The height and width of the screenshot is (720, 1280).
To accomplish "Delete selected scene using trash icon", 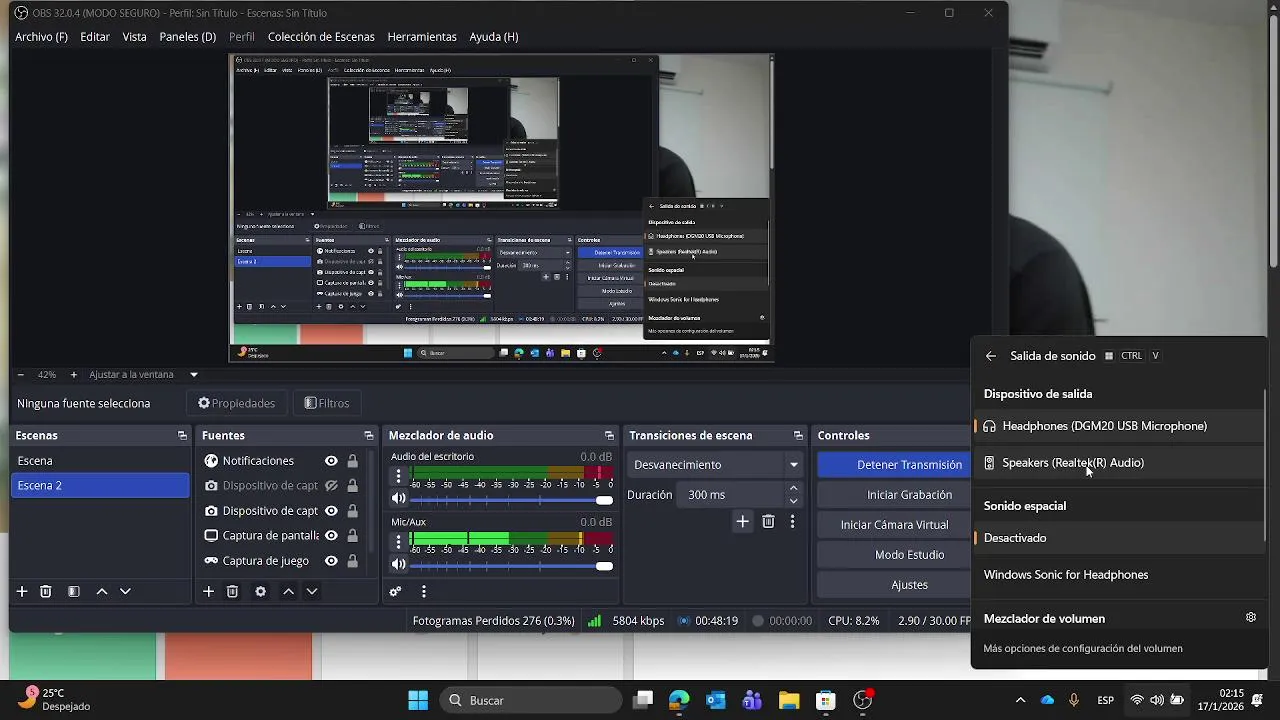I will click(46, 591).
